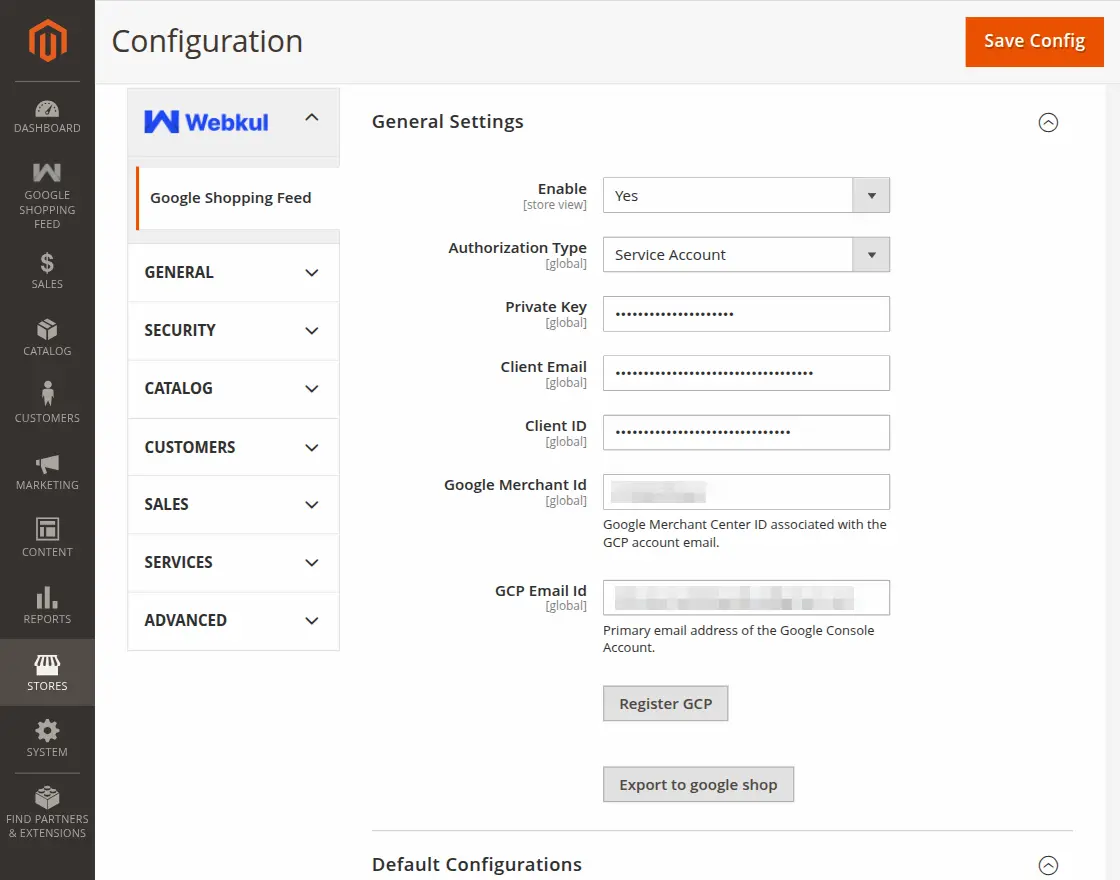This screenshot has height=880, width=1120.
Task: Focus the Client Email input field
Action: [x=746, y=373]
